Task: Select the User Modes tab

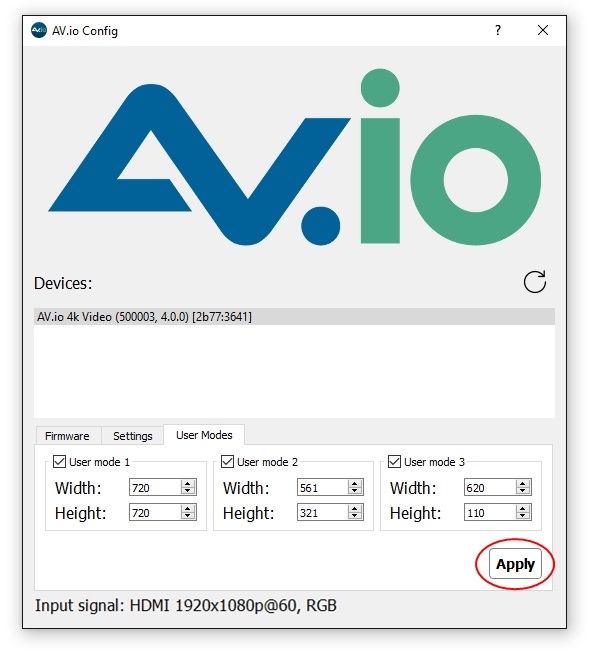Action: (204, 435)
